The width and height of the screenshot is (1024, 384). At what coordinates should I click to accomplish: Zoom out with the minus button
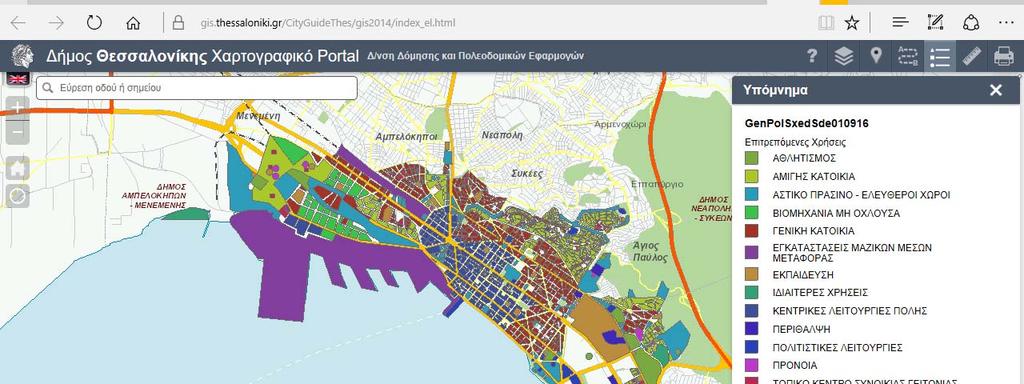(18, 132)
